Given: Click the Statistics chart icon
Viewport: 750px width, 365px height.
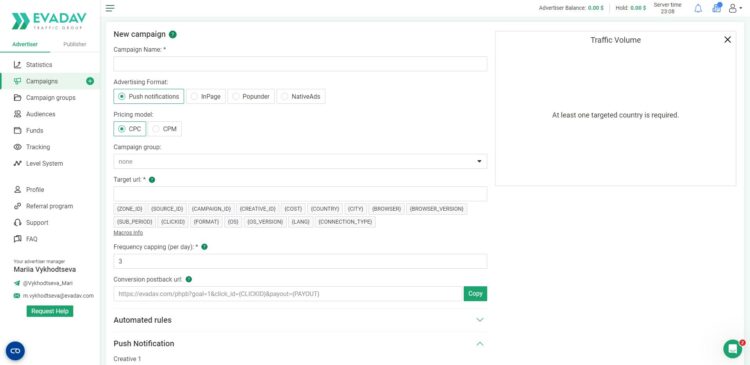Looking at the screenshot, I should 17,65.
